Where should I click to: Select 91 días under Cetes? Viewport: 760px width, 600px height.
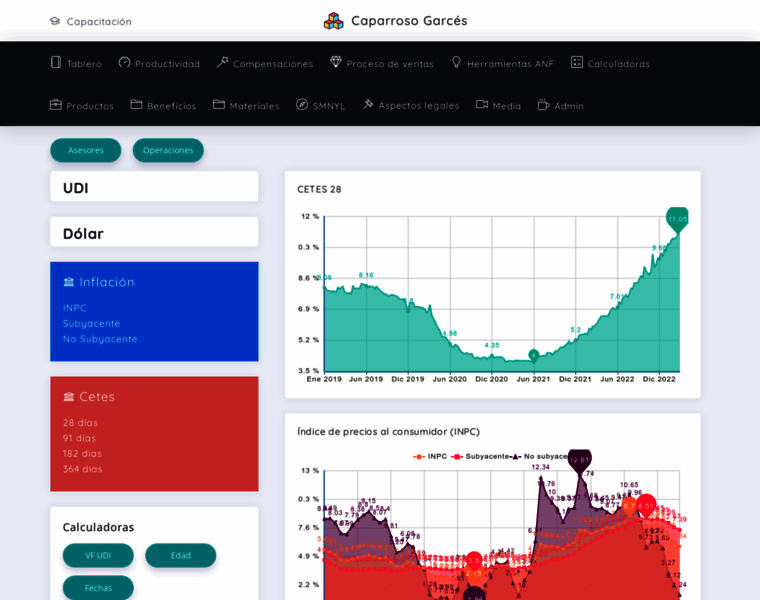(80, 438)
